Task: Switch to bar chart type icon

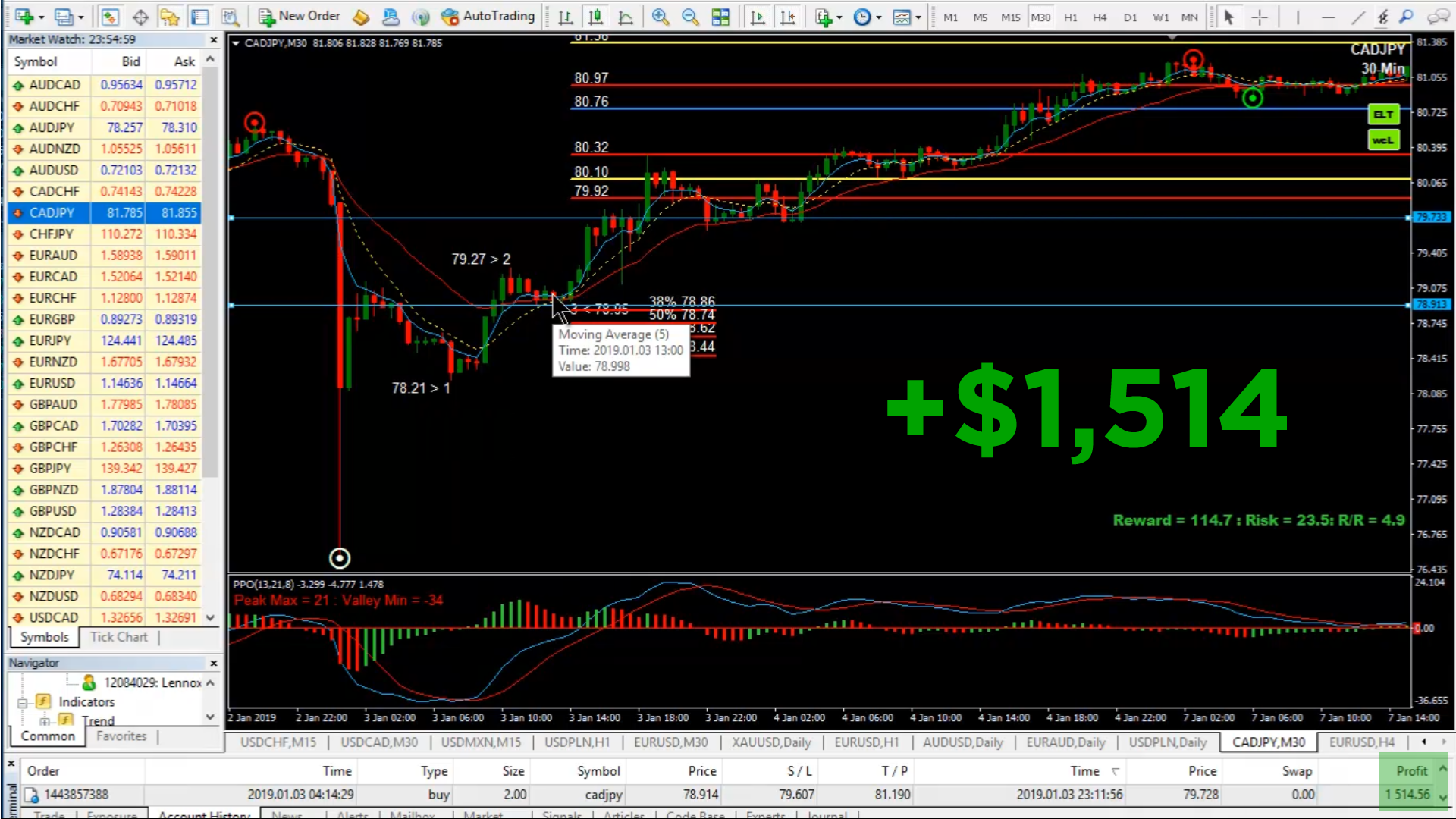Action: [565, 17]
